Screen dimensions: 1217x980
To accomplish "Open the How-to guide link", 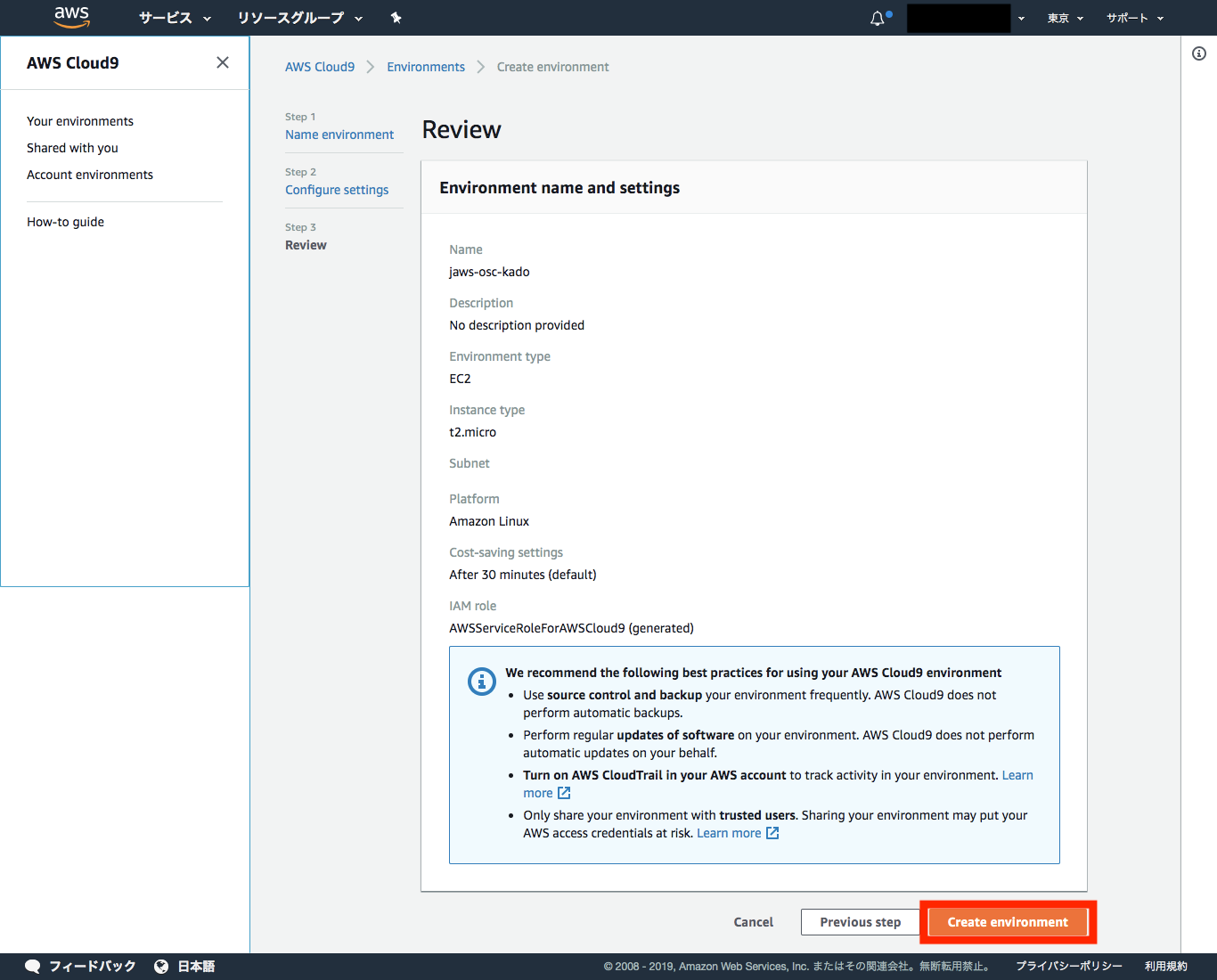I will tap(65, 222).
